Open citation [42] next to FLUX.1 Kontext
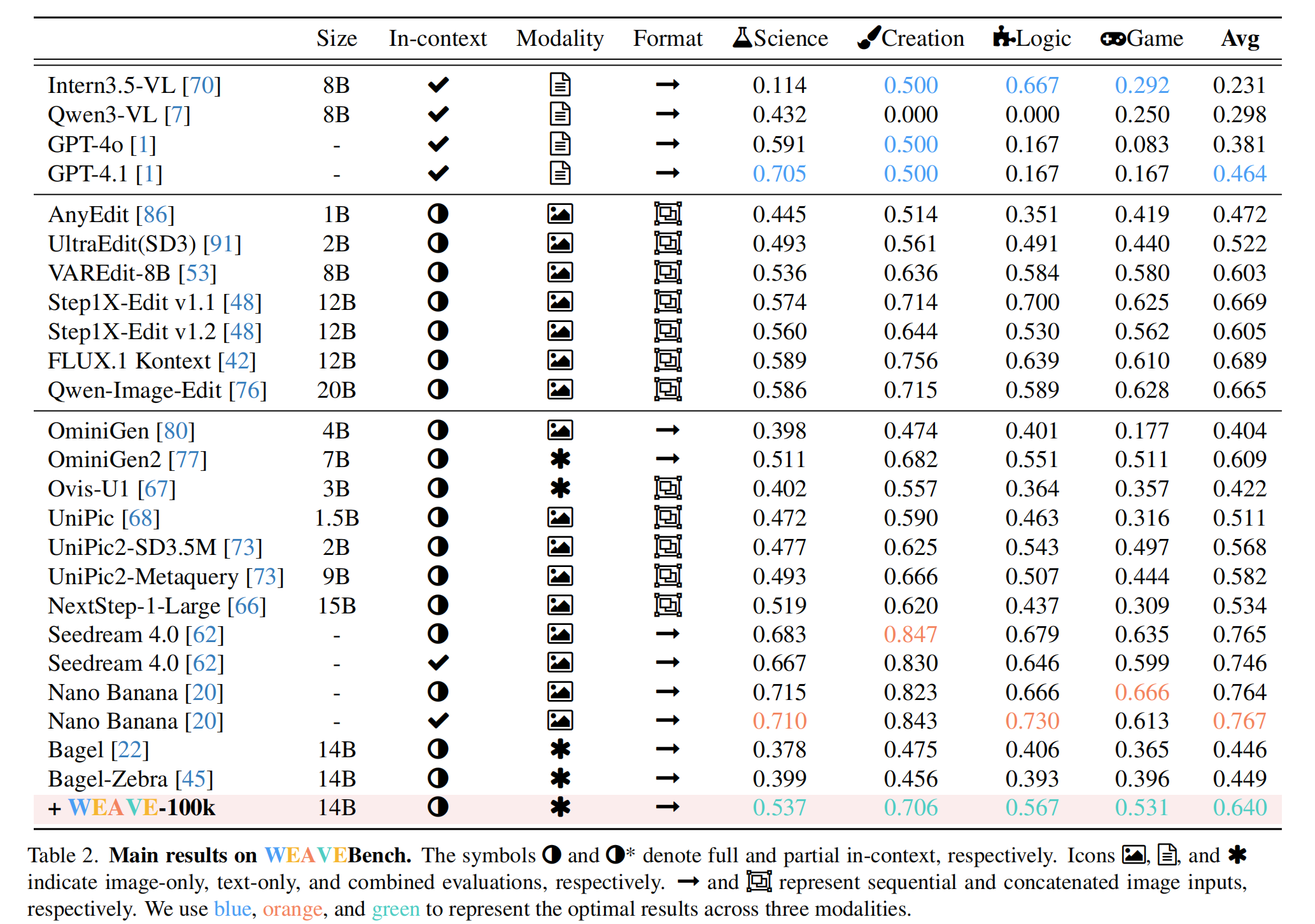 click(237, 361)
